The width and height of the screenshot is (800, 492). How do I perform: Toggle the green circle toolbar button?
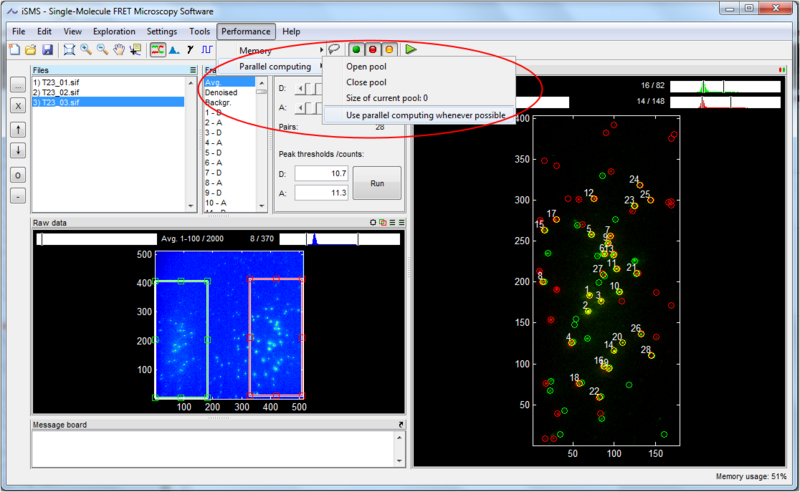click(355, 49)
